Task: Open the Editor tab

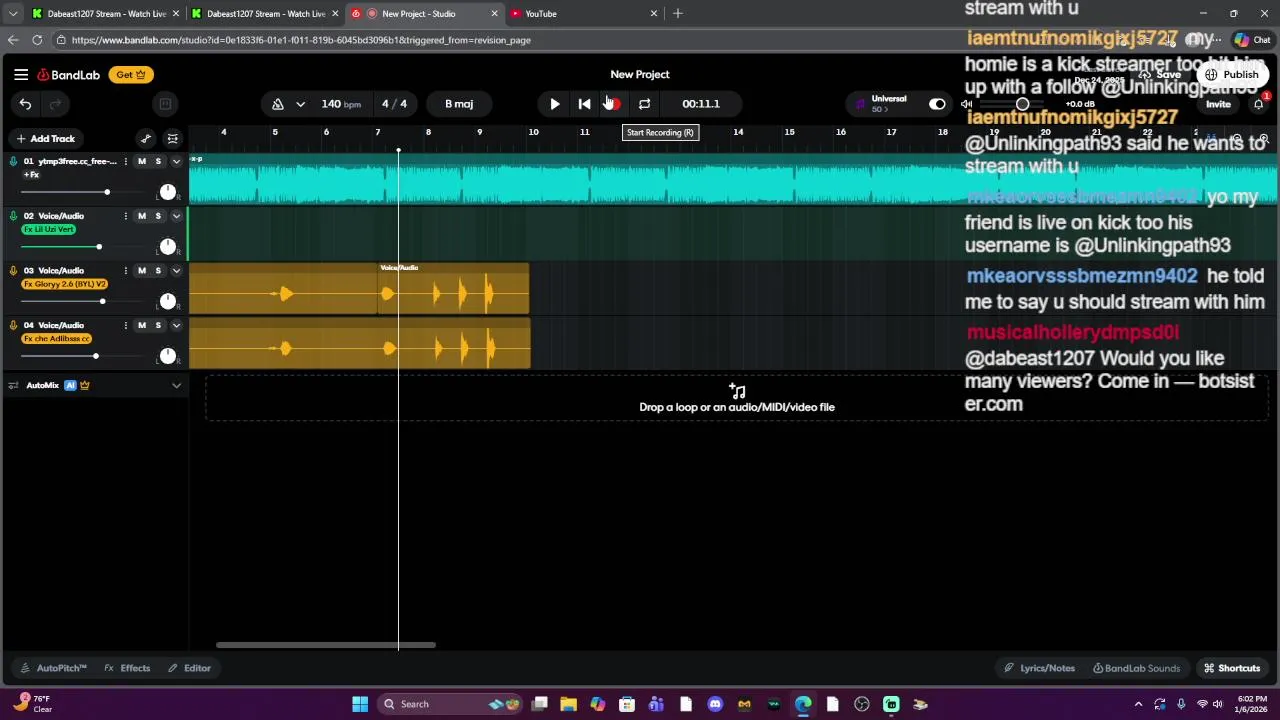Action: coord(189,668)
